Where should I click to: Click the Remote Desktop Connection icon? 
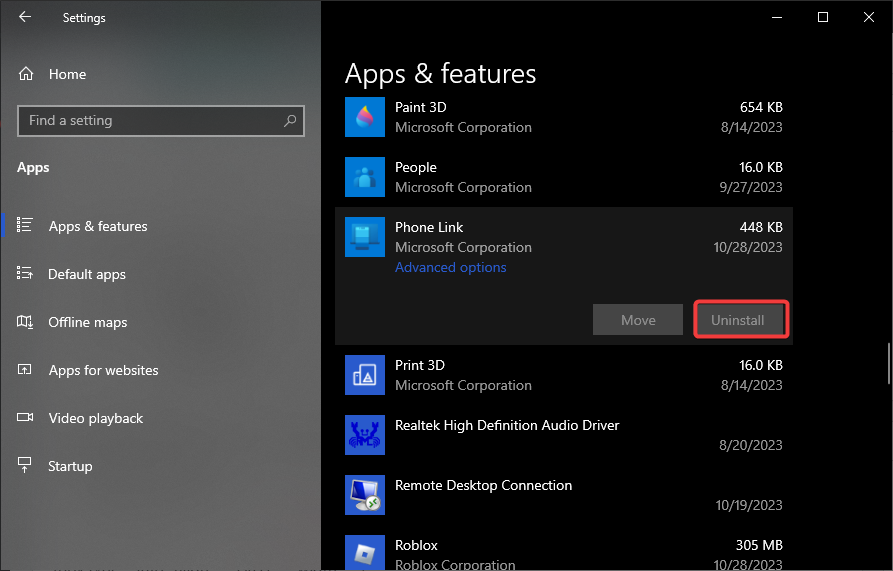coord(364,495)
